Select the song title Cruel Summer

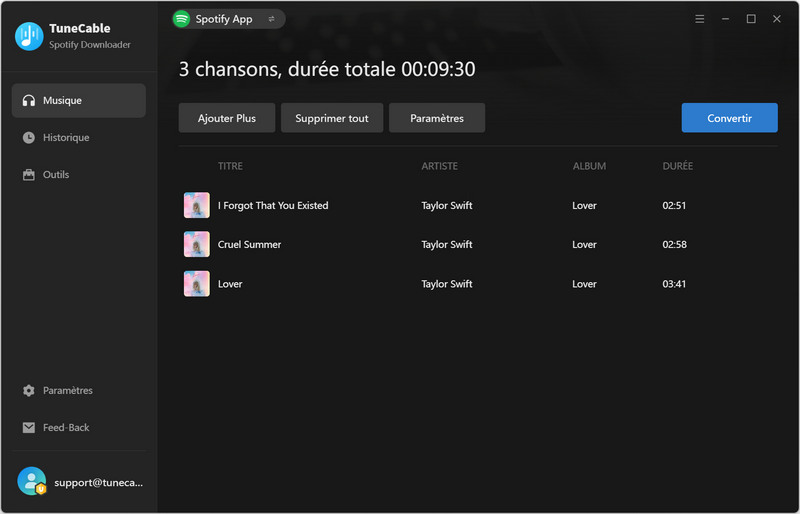tap(249, 244)
